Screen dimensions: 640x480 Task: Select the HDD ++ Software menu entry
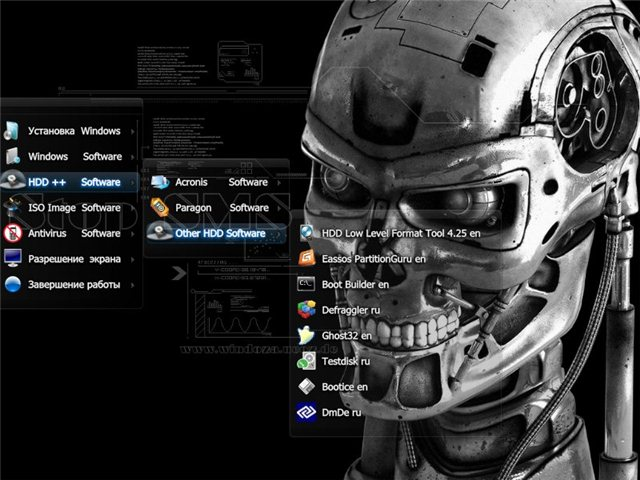pyautogui.click(x=74, y=182)
